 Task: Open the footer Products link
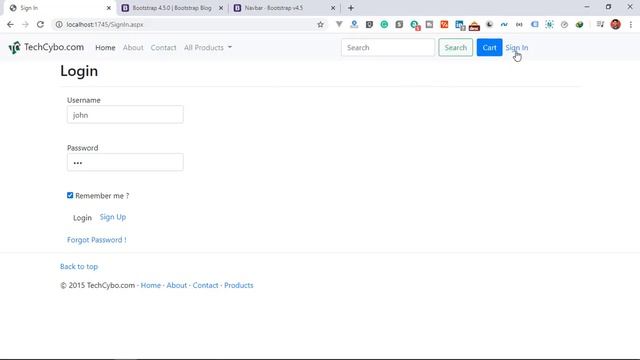pyautogui.click(x=239, y=285)
